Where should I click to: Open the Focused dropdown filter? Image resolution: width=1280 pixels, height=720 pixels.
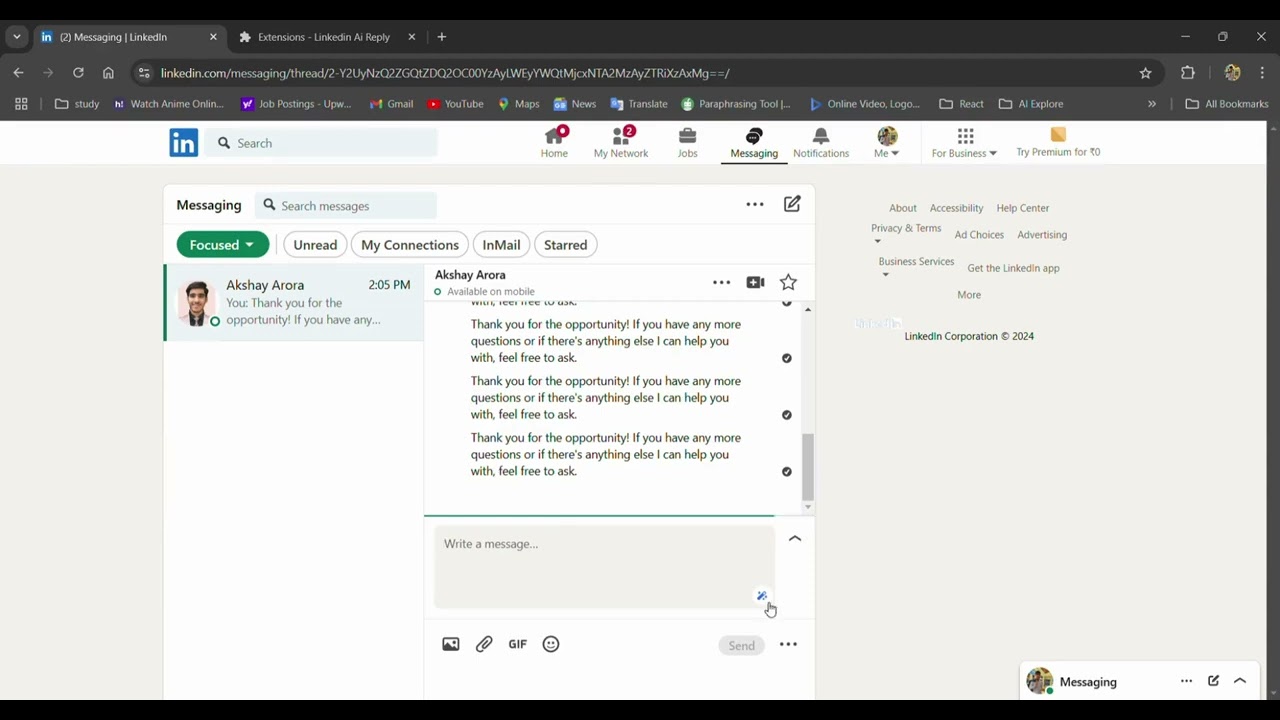point(222,245)
